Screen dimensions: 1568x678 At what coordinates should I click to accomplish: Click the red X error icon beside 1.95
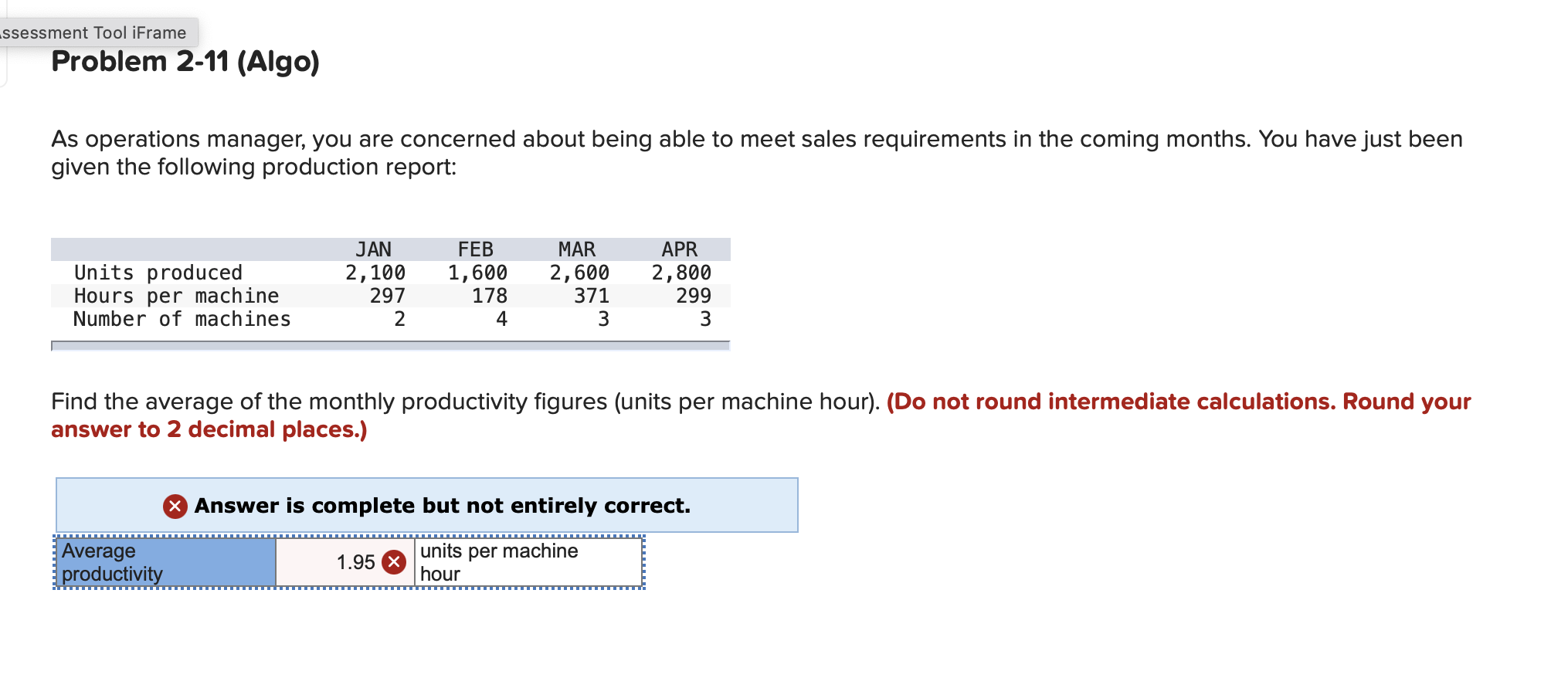click(394, 562)
